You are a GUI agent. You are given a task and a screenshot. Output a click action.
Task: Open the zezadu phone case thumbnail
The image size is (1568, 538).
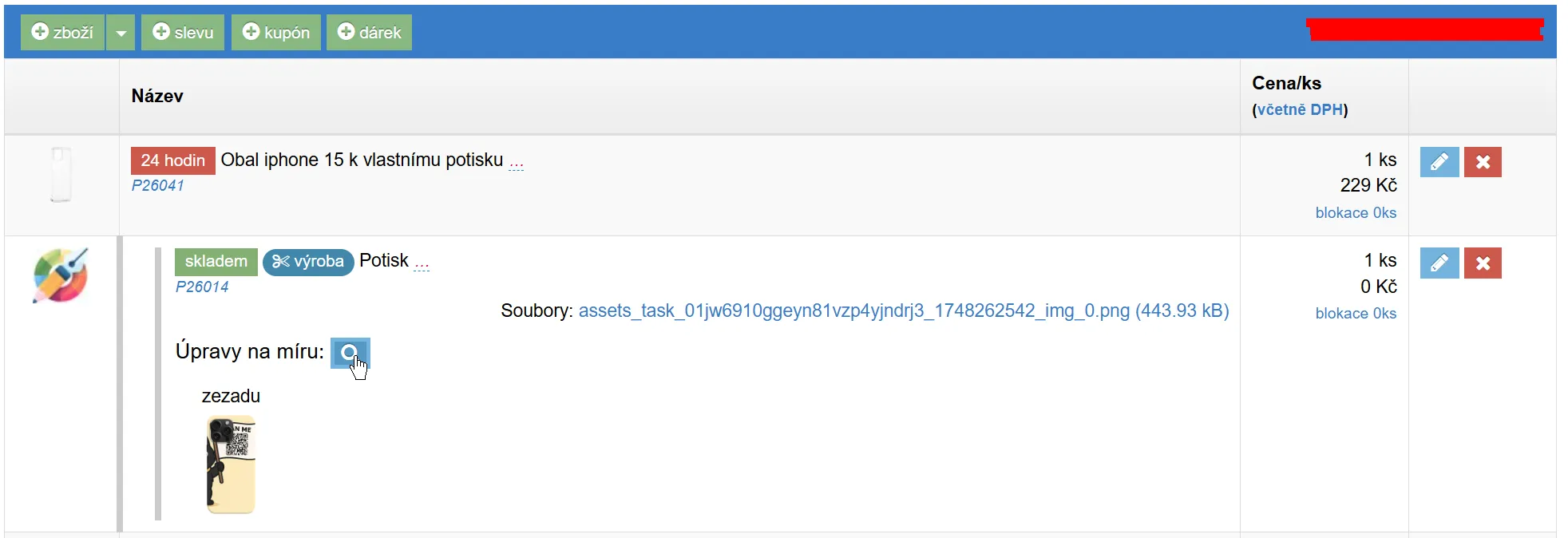231,464
